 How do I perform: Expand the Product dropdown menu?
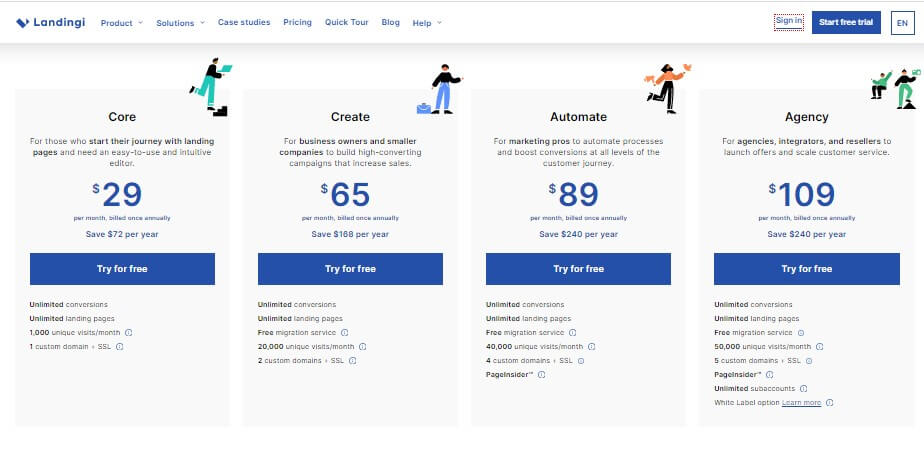(x=122, y=23)
